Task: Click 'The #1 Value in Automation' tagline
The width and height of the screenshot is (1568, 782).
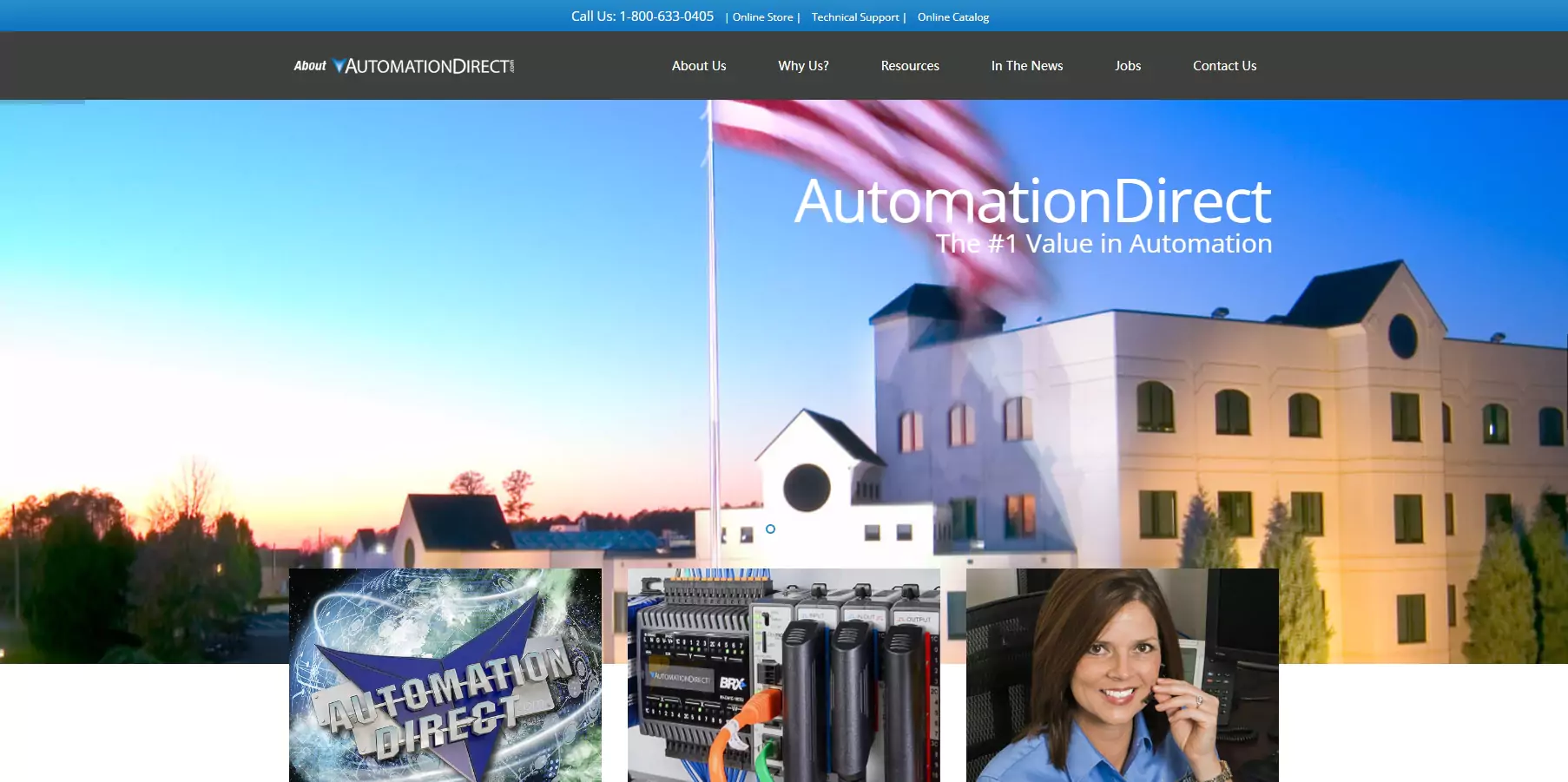Action: click(1104, 244)
